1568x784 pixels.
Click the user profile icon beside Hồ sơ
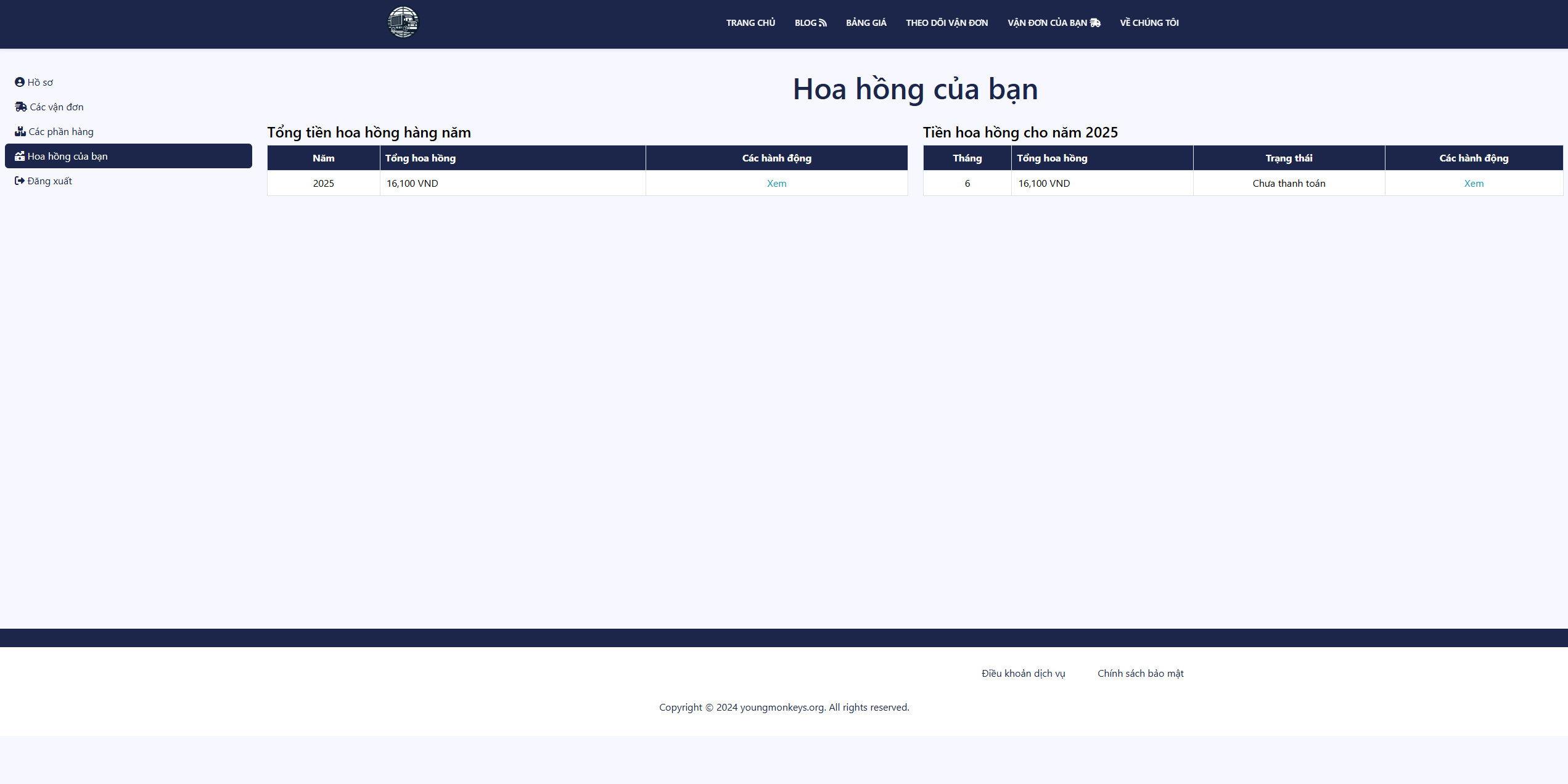pos(20,82)
